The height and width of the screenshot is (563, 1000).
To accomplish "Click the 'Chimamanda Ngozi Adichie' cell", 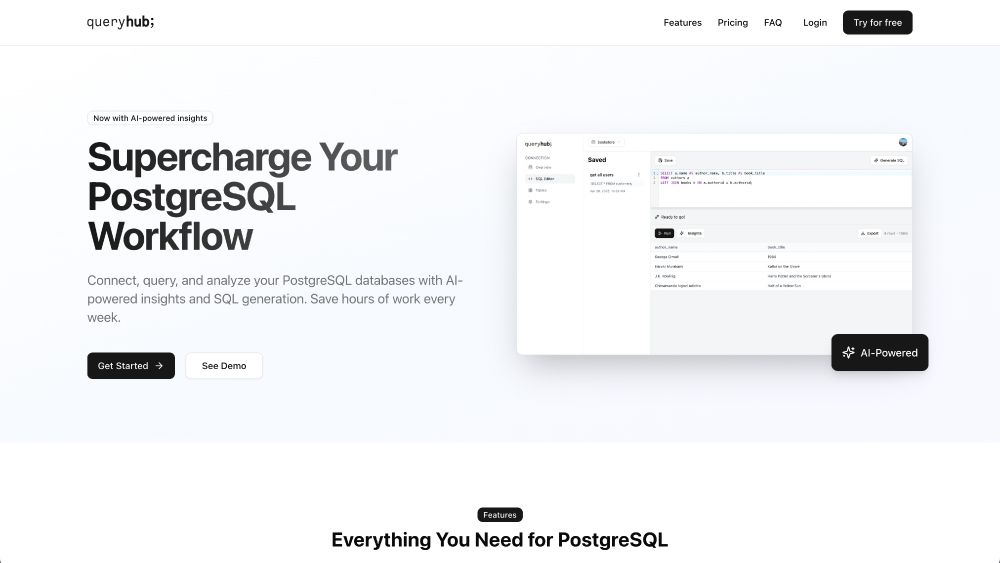I will tap(677, 286).
